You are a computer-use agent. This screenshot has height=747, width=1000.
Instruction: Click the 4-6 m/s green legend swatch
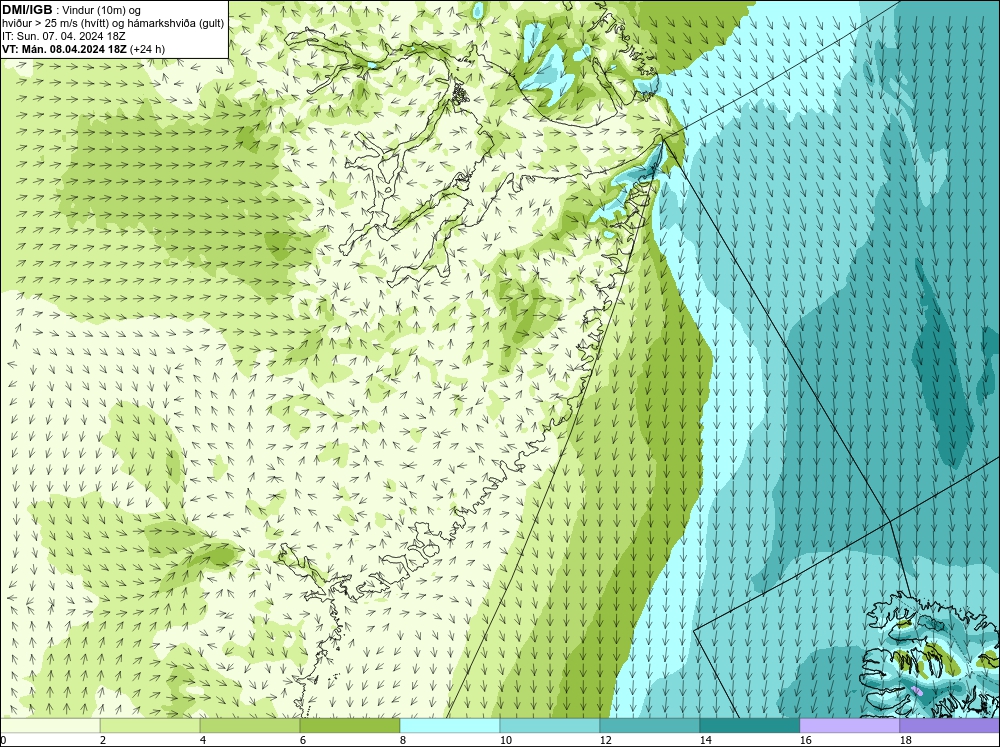[x=249, y=726]
